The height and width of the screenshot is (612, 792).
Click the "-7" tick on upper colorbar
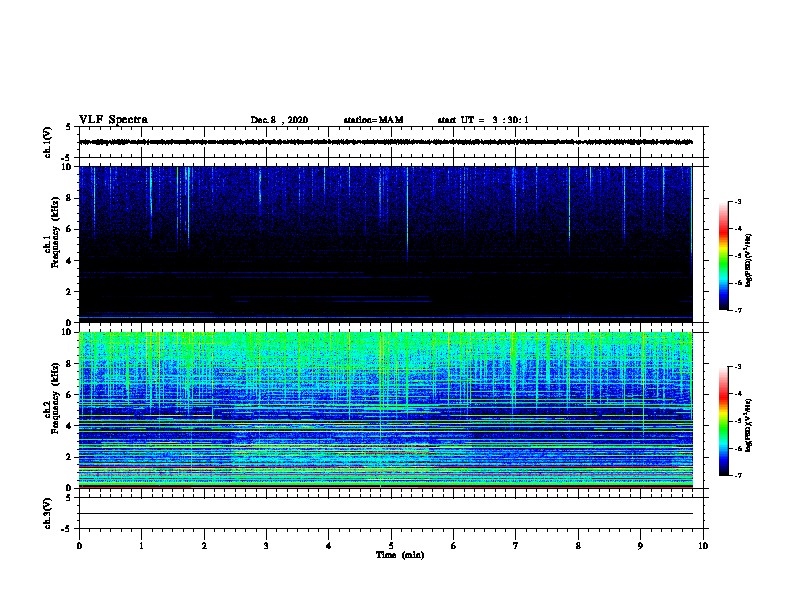pos(737,310)
